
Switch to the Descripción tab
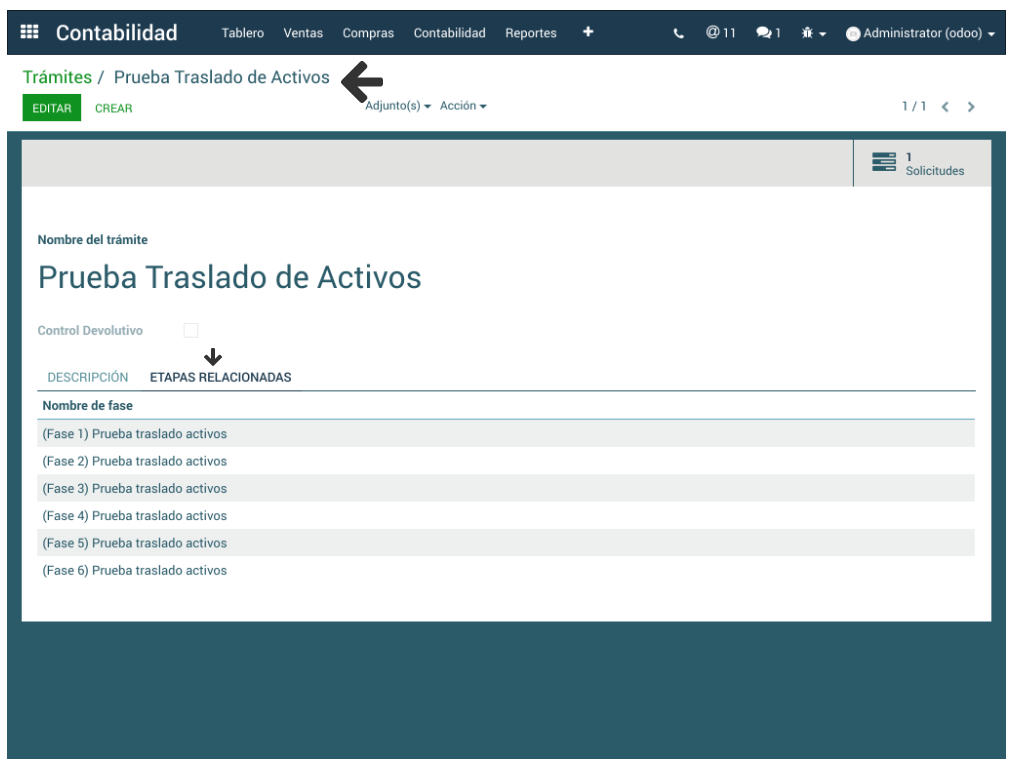88,377
